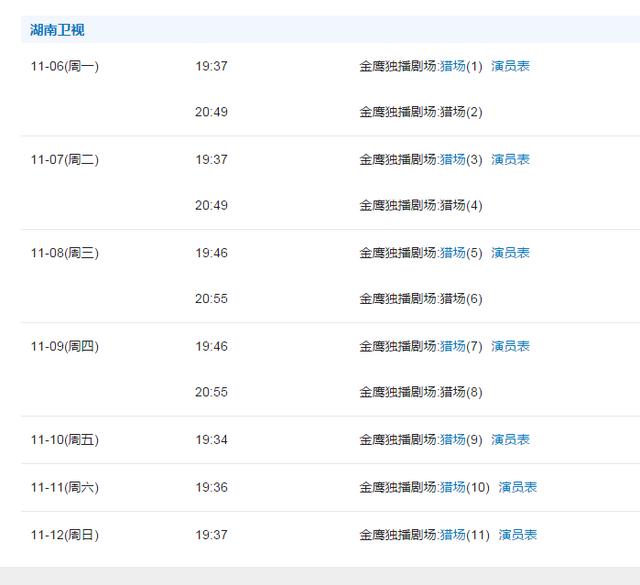Select the date 11-12(周日)
The width and height of the screenshot is (640, 585).
(65, 535)
